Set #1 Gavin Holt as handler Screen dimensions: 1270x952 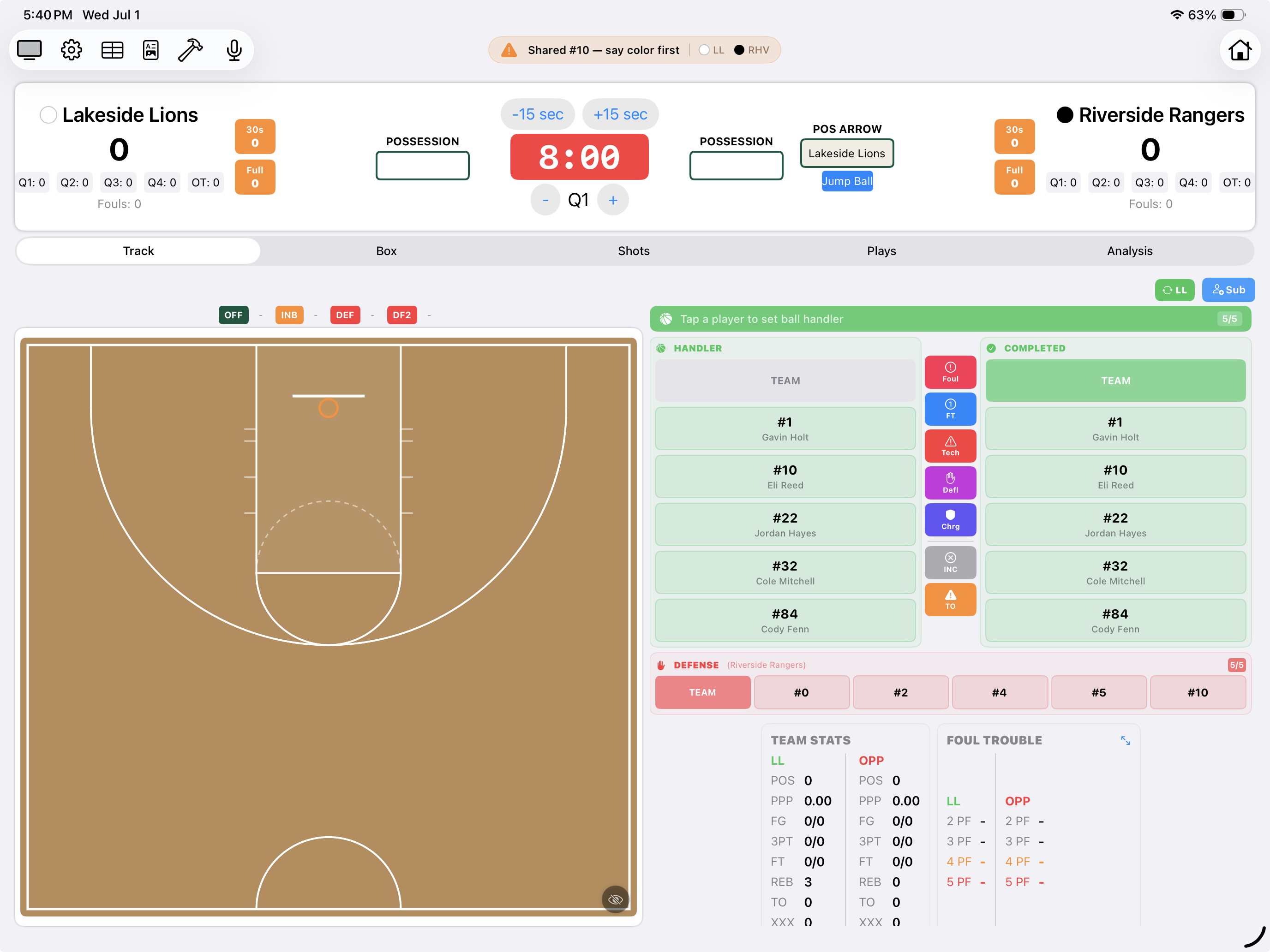[785, 428]
